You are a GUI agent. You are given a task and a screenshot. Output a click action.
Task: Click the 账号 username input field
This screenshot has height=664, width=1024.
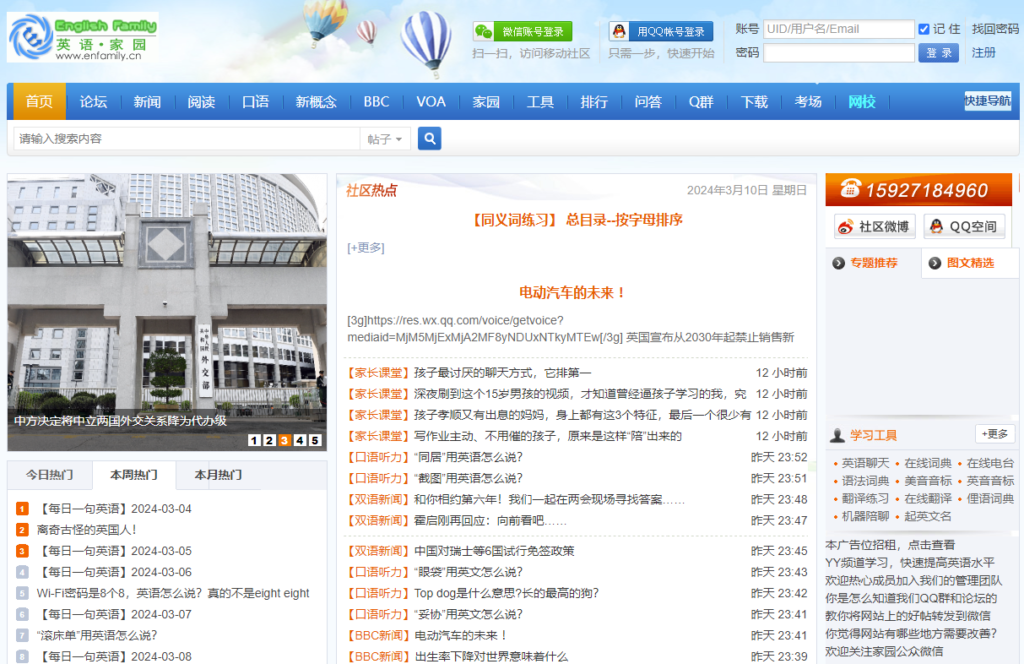pos(838,29)
